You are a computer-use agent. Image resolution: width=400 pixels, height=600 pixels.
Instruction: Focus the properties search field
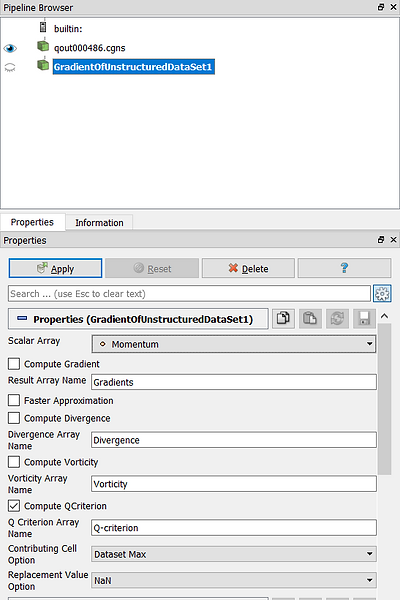(189, 293)
